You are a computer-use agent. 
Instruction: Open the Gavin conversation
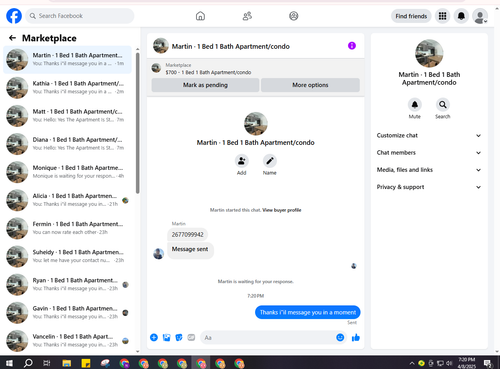point(67,313)
